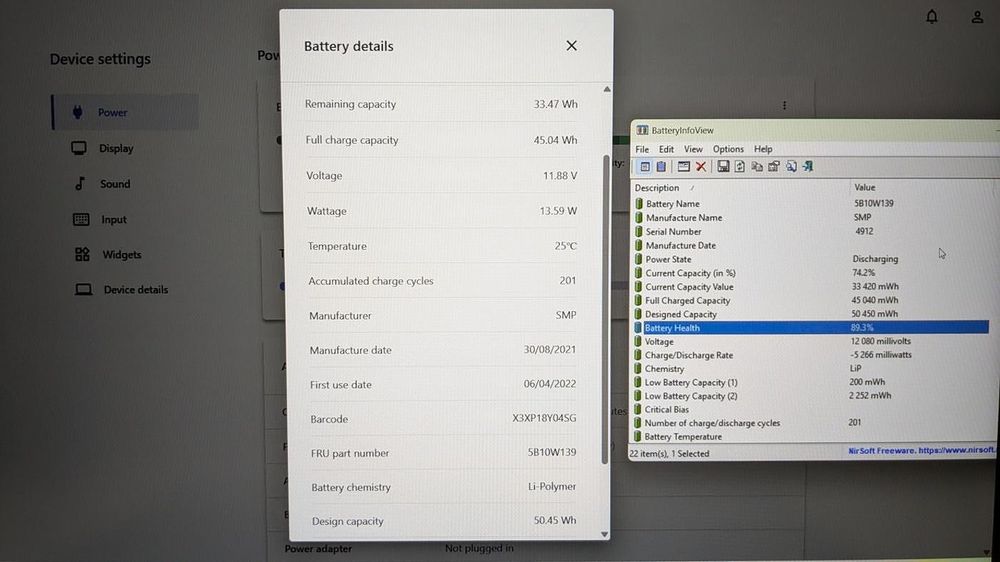Click the Save floppy disk icon in BatteryInfoView

(x=723, y=166)
